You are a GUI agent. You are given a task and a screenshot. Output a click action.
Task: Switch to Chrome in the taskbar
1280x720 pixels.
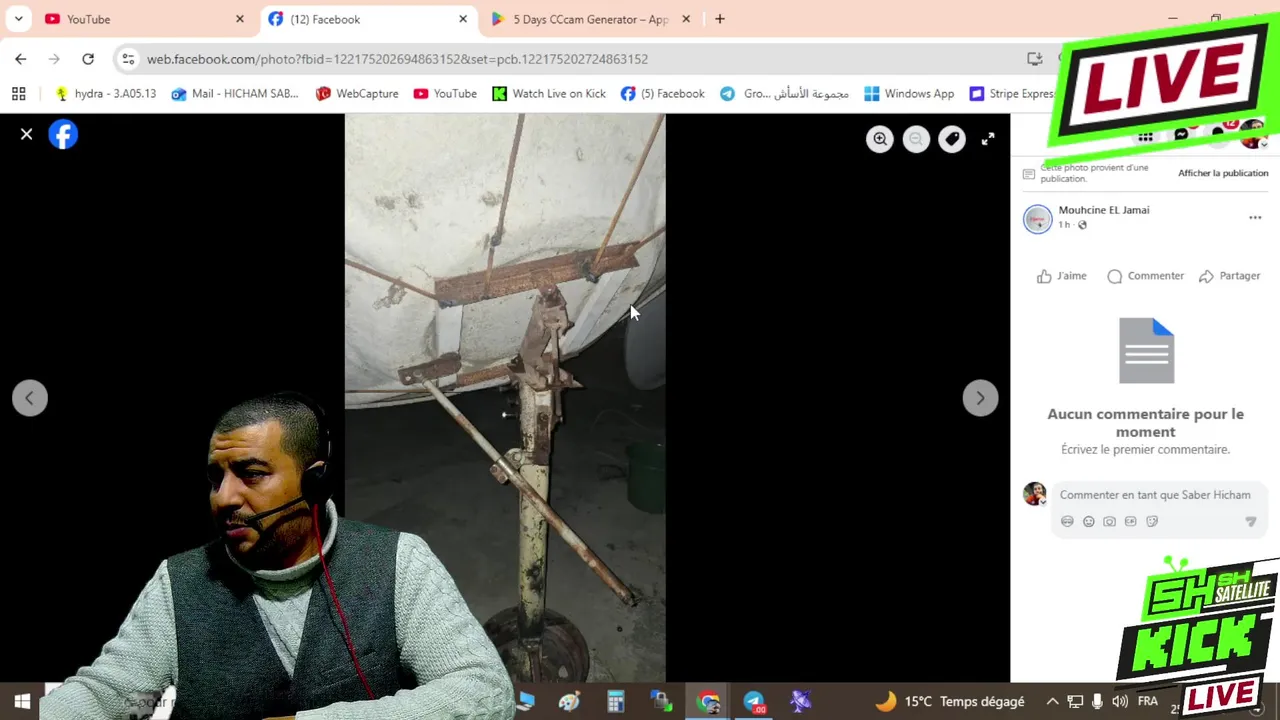point(708,702)
